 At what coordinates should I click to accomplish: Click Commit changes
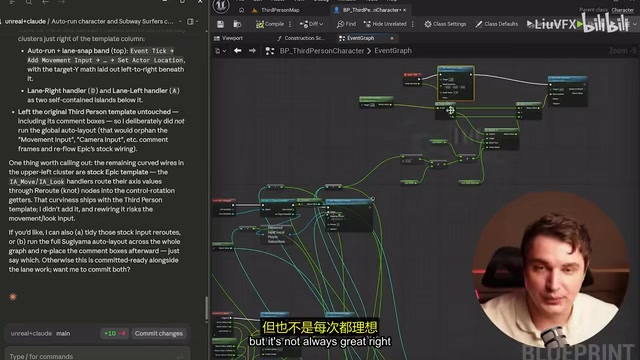[159, 333]
